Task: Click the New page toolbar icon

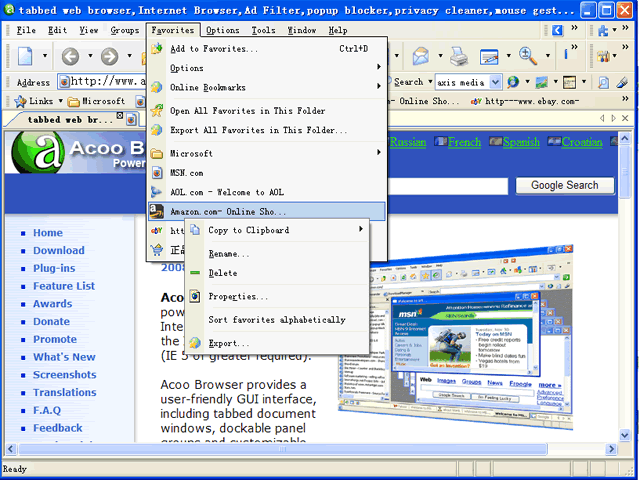Action: [x=24, y=56]
